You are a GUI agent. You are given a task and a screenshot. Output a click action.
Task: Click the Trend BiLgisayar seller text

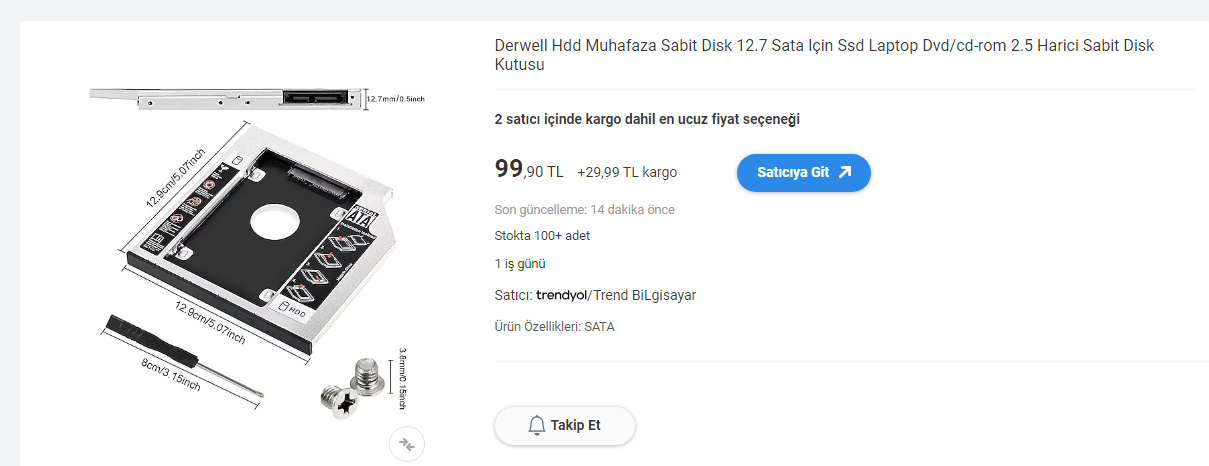pyautogui.click(x=644, y=295)
